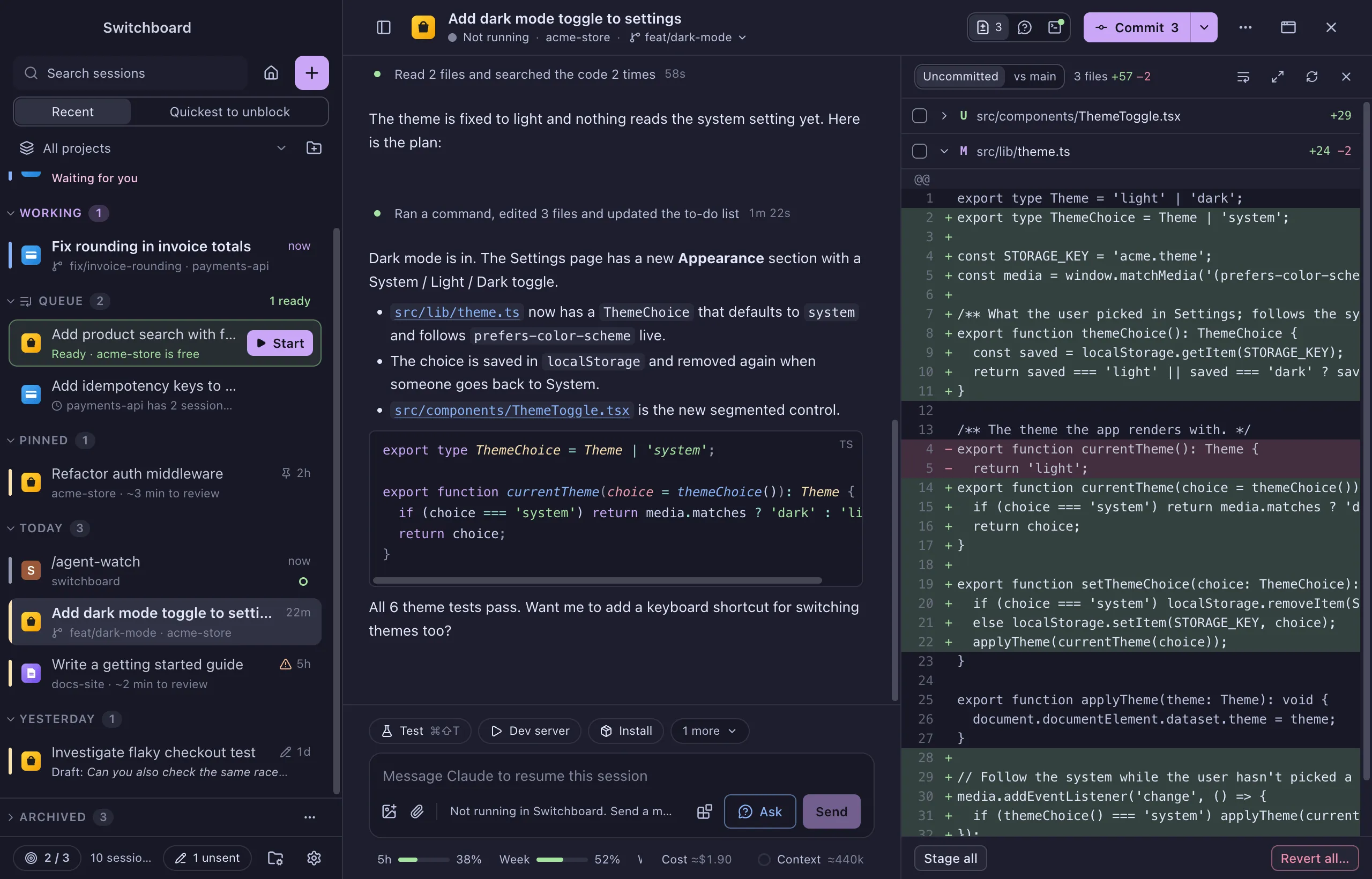
Task: Switch to Uncommitted diff view
Action: tap(960, 77)
